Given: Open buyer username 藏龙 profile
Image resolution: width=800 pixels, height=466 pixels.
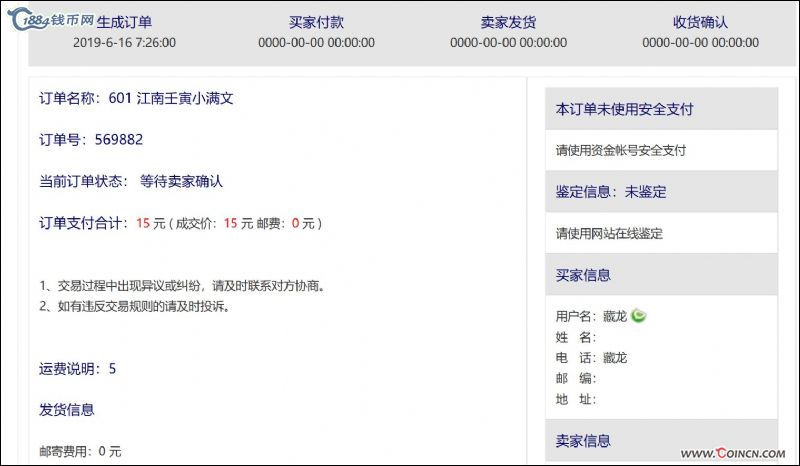Looking at the screenshot, I should coord(614,317).
